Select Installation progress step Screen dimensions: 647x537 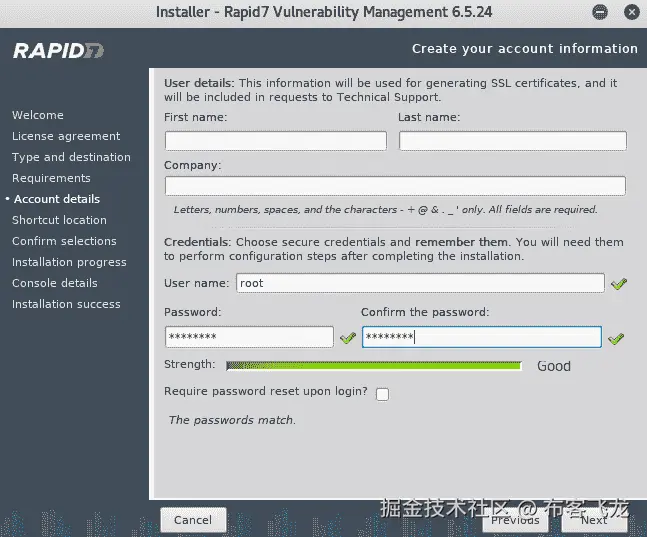[69, 262]
